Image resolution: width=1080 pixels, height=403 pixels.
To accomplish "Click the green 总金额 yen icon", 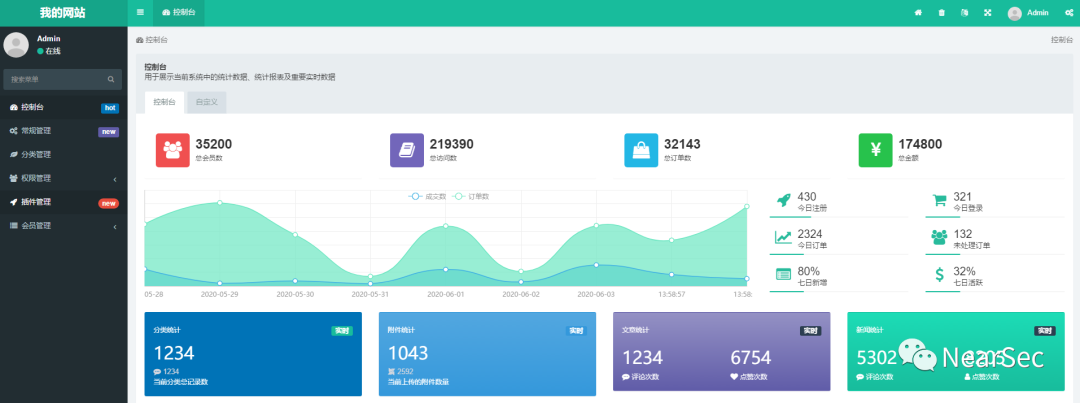I will pos(875,150).
